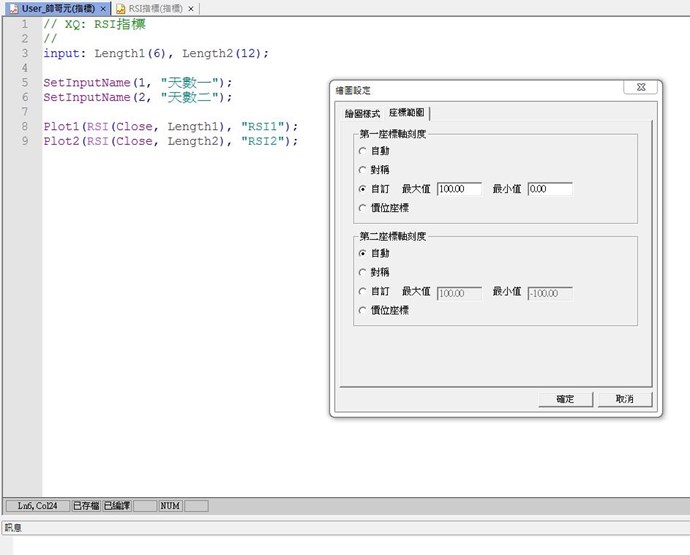The image size is (690, 555).
Task: Select the 座標範圍 tab in dialog
Action: pyautogui.click(x=407, y=112)
